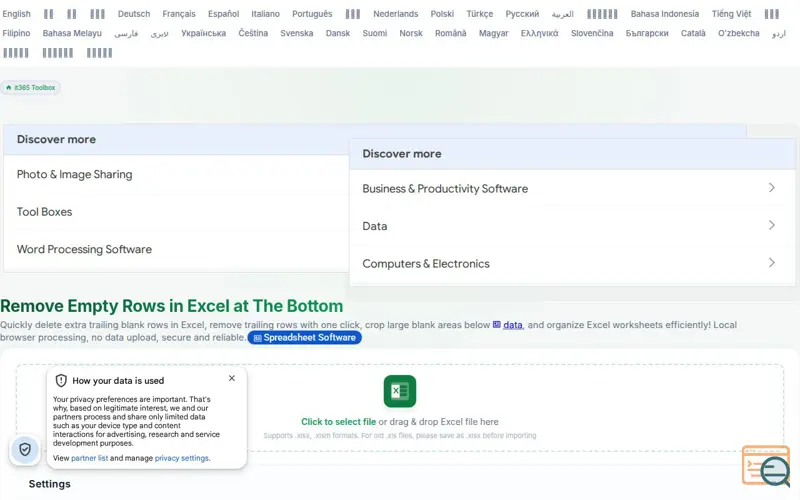The image size is (800, 500).
Task: Click the Settings section heading
Action: pyautogui.click(x=49, y=484)
